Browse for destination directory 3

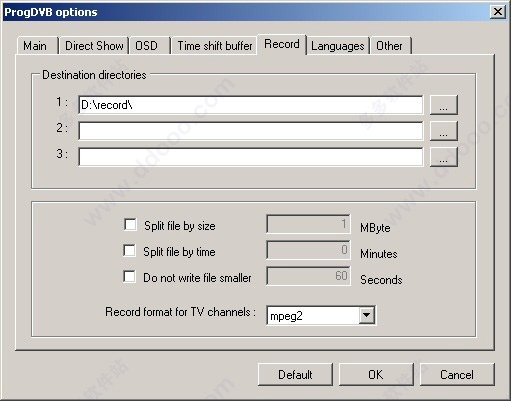443,157
